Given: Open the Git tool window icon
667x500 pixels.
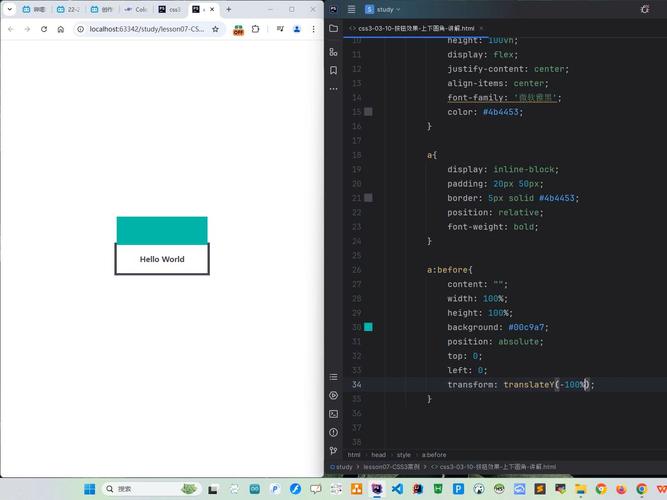Looking at the screenshot, I should point(334,451).
